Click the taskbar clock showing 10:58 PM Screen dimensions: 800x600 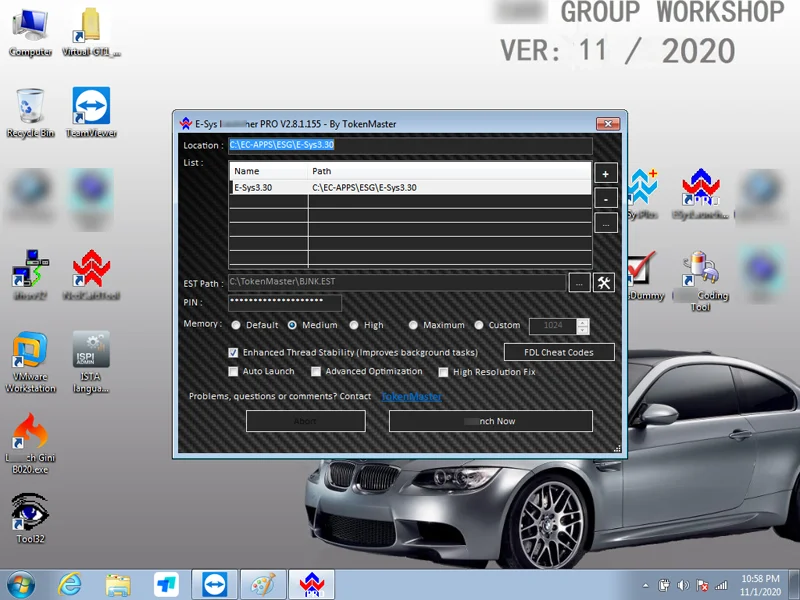coord(760,585)
